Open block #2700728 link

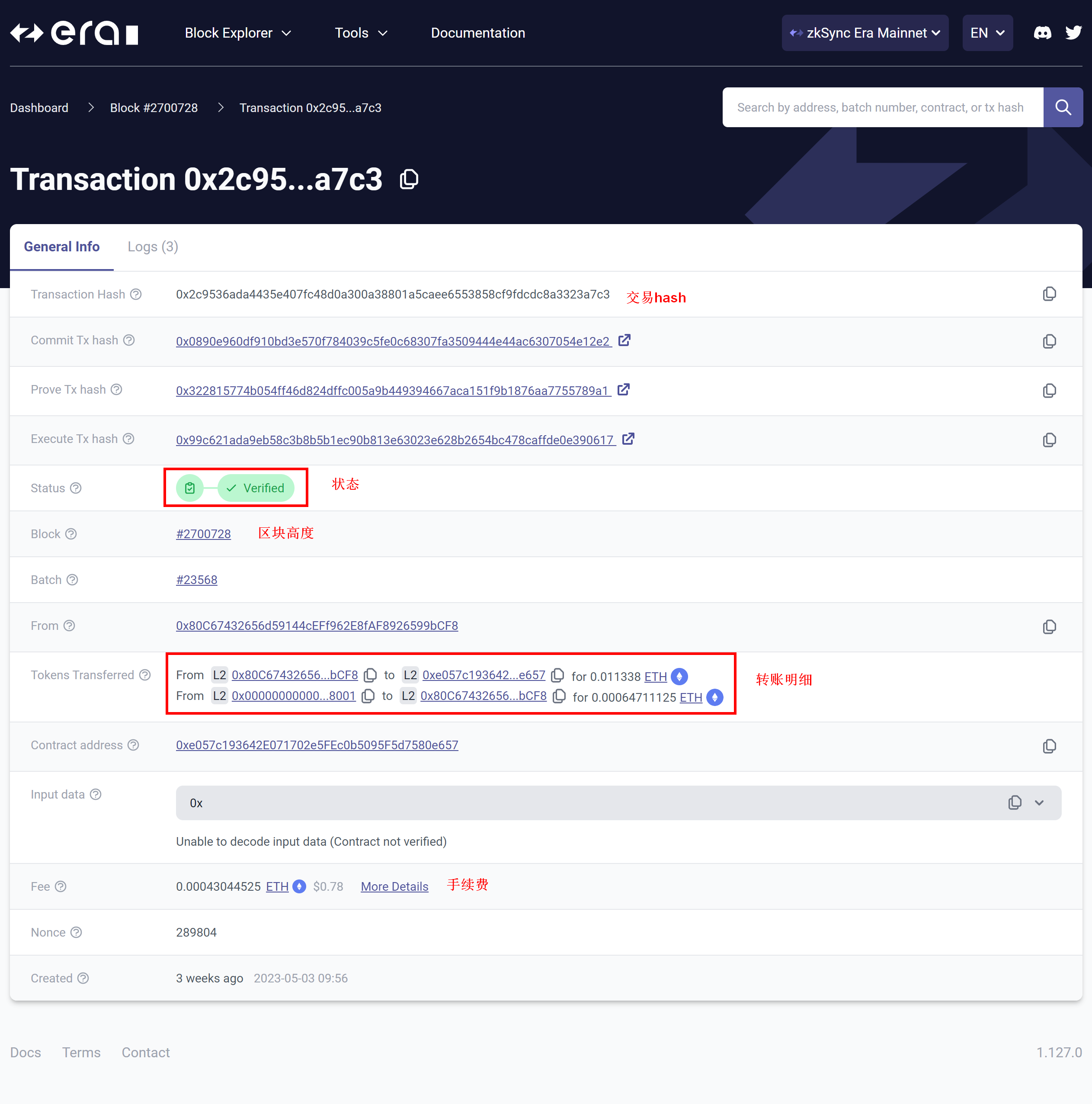point(203,534)
